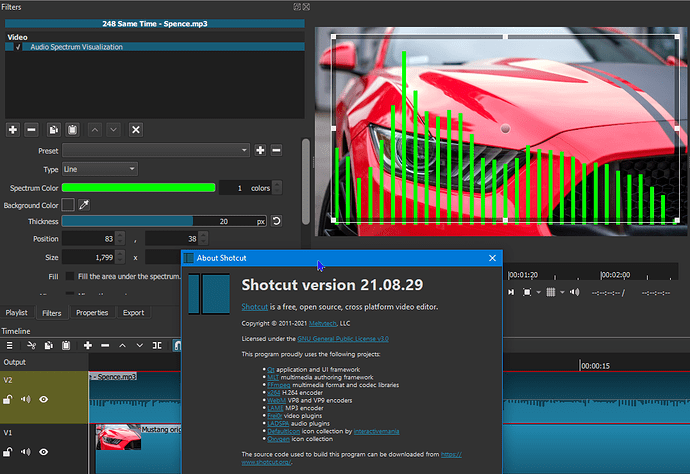
Task: Mute the V2 track audio
Action: [26, 399]
